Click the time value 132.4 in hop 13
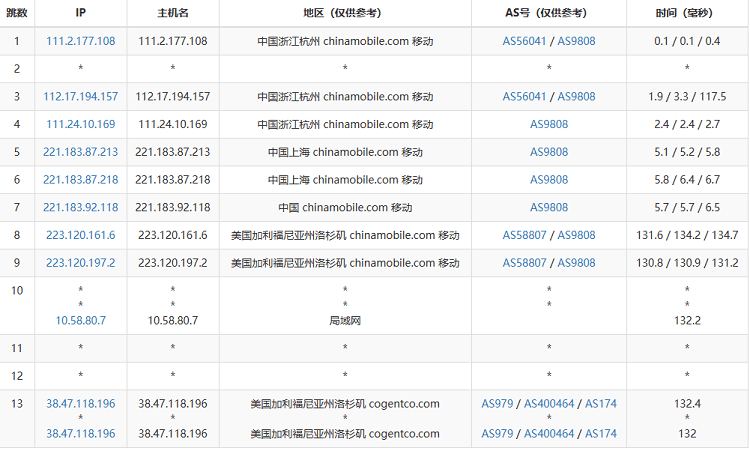 pyautogui.click(x=687, y=404)
